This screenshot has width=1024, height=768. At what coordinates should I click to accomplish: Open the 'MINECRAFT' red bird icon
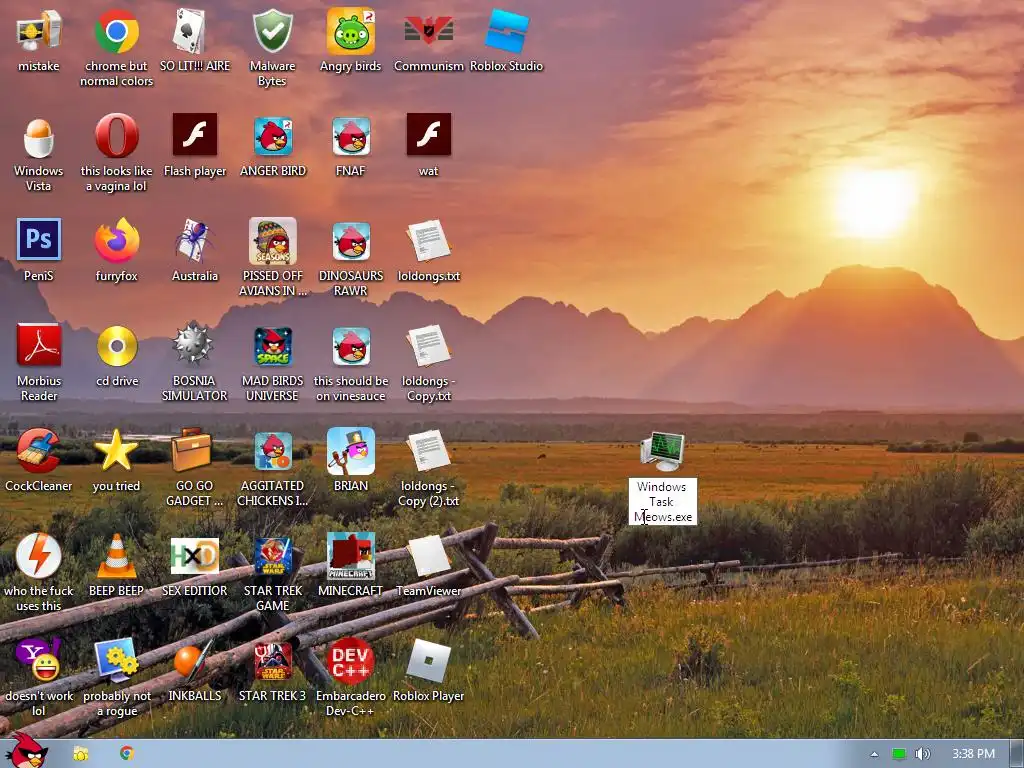coord(351,556)
